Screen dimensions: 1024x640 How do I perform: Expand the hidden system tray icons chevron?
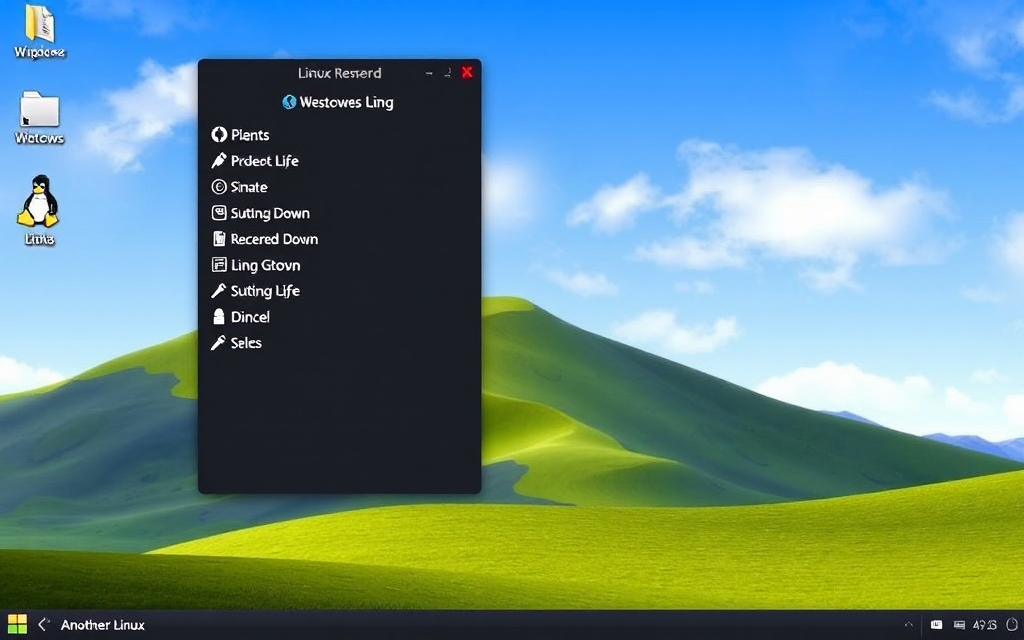[908, 625]
